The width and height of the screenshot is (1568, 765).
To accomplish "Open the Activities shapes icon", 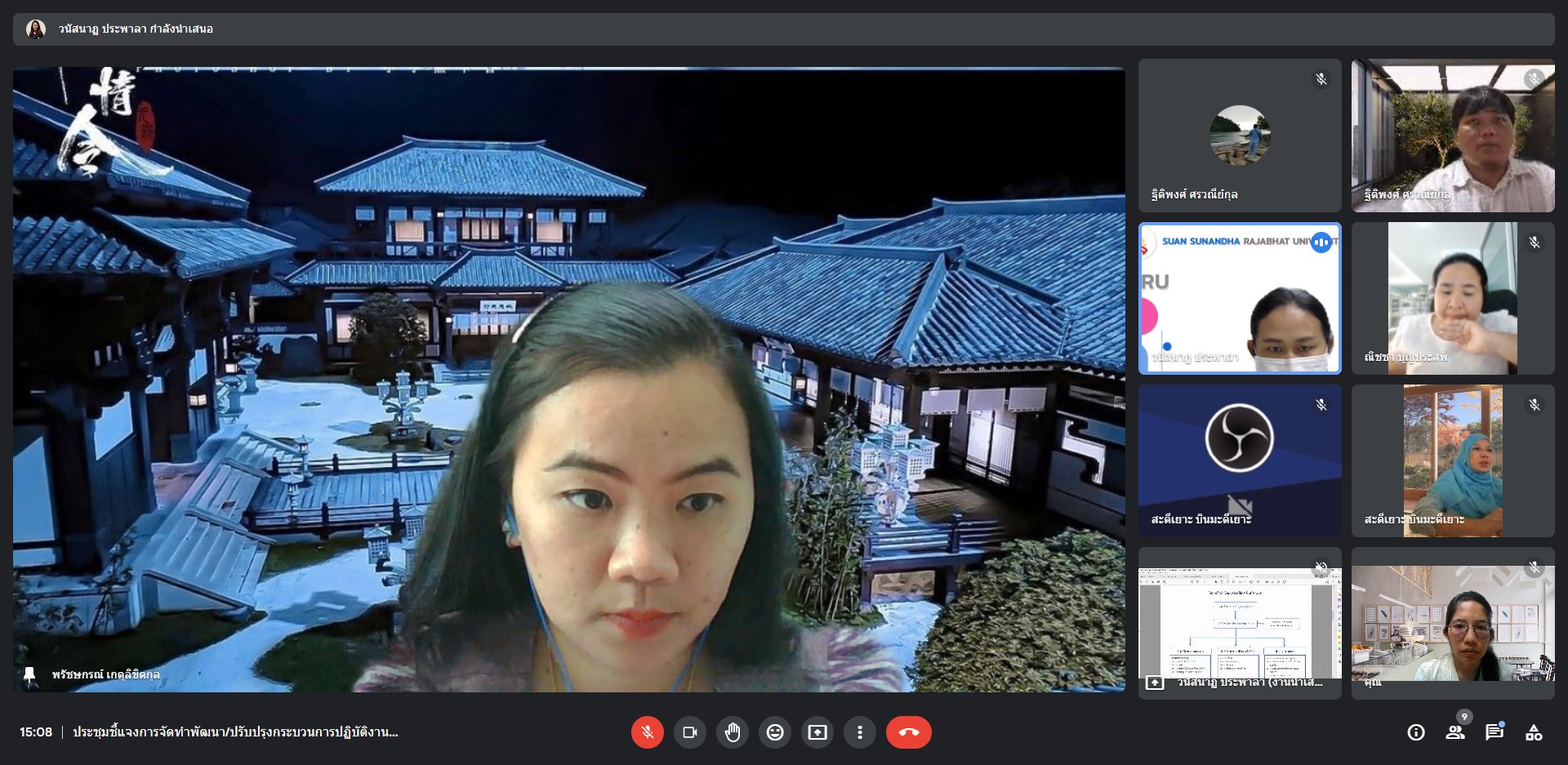I will click(x=1534, y=732).
